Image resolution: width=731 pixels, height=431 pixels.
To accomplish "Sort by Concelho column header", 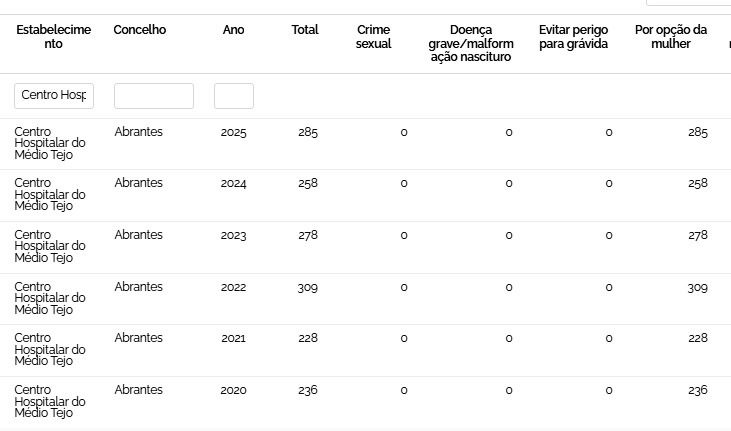I will [x=139, y=30].
